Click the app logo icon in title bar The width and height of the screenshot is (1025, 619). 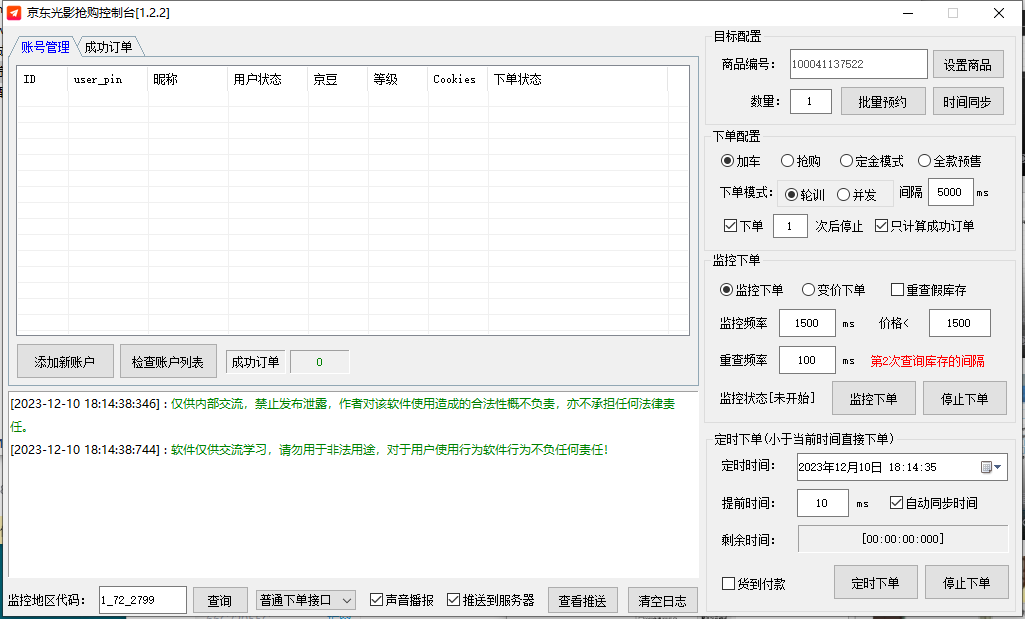coord(14,13)
